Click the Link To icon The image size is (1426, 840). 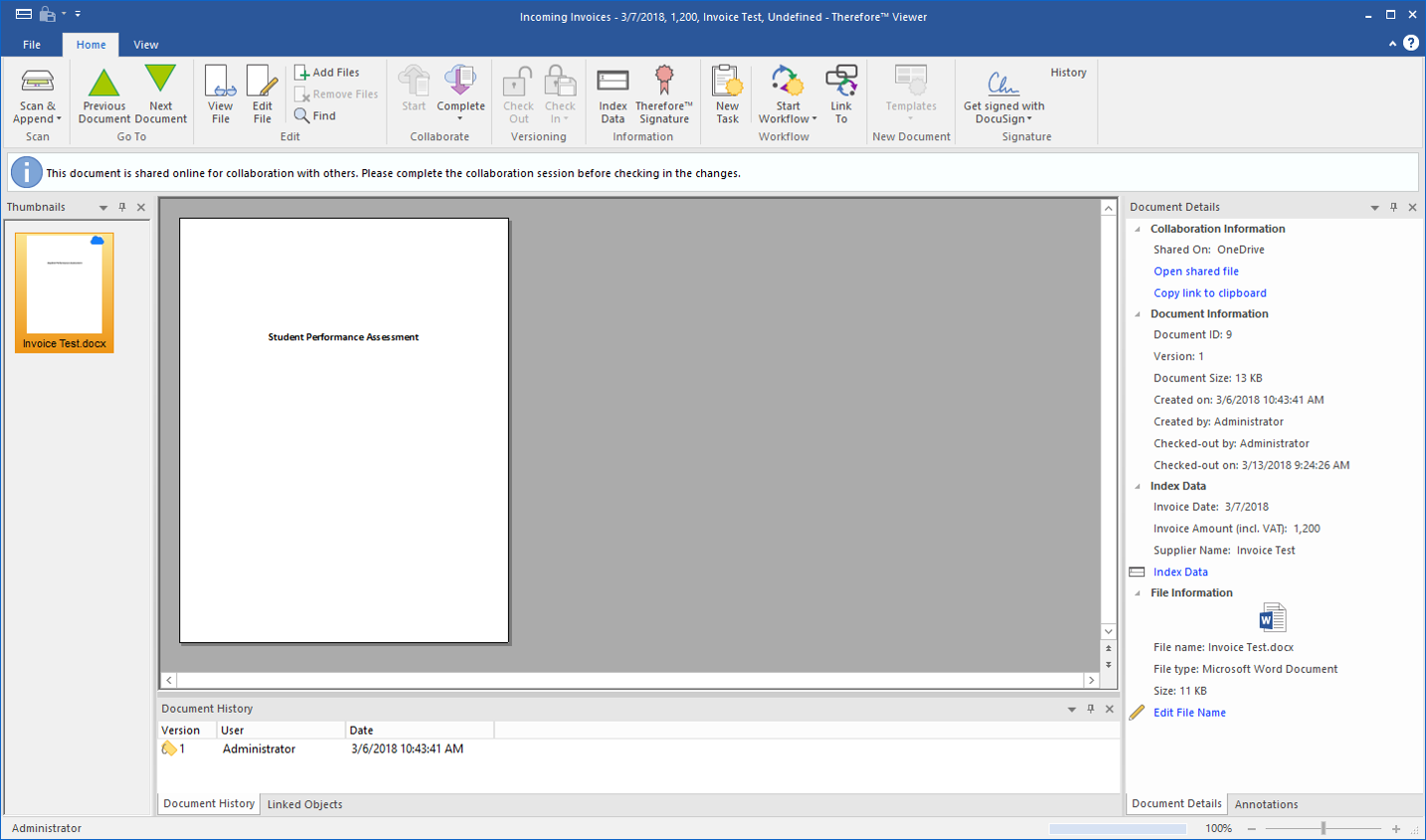841,84
